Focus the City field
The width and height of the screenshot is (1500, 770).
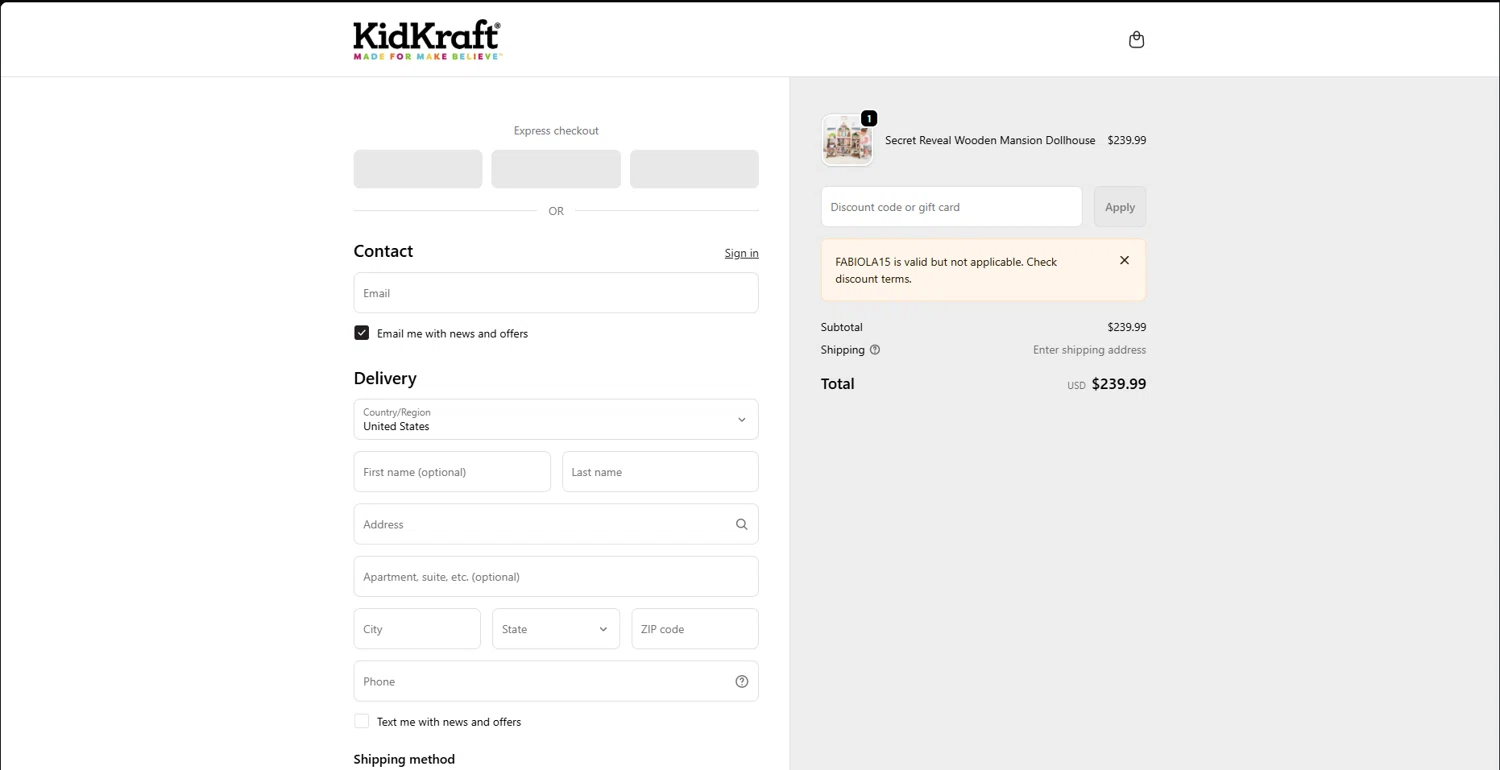coord(417,629)
